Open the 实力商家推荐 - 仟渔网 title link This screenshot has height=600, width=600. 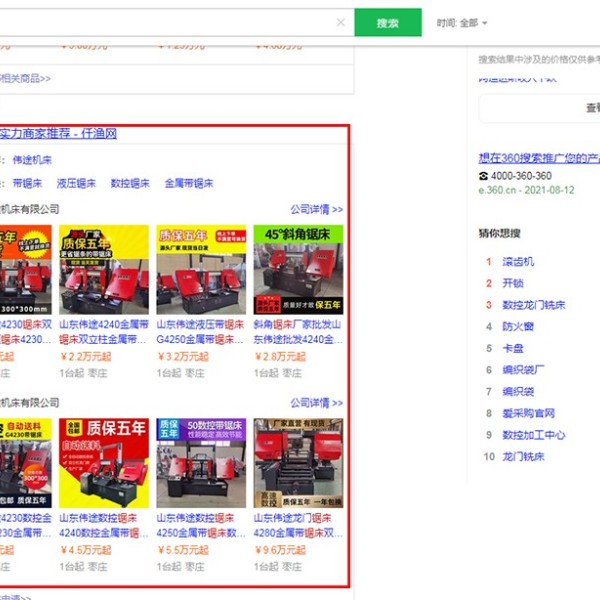(58, 133)
